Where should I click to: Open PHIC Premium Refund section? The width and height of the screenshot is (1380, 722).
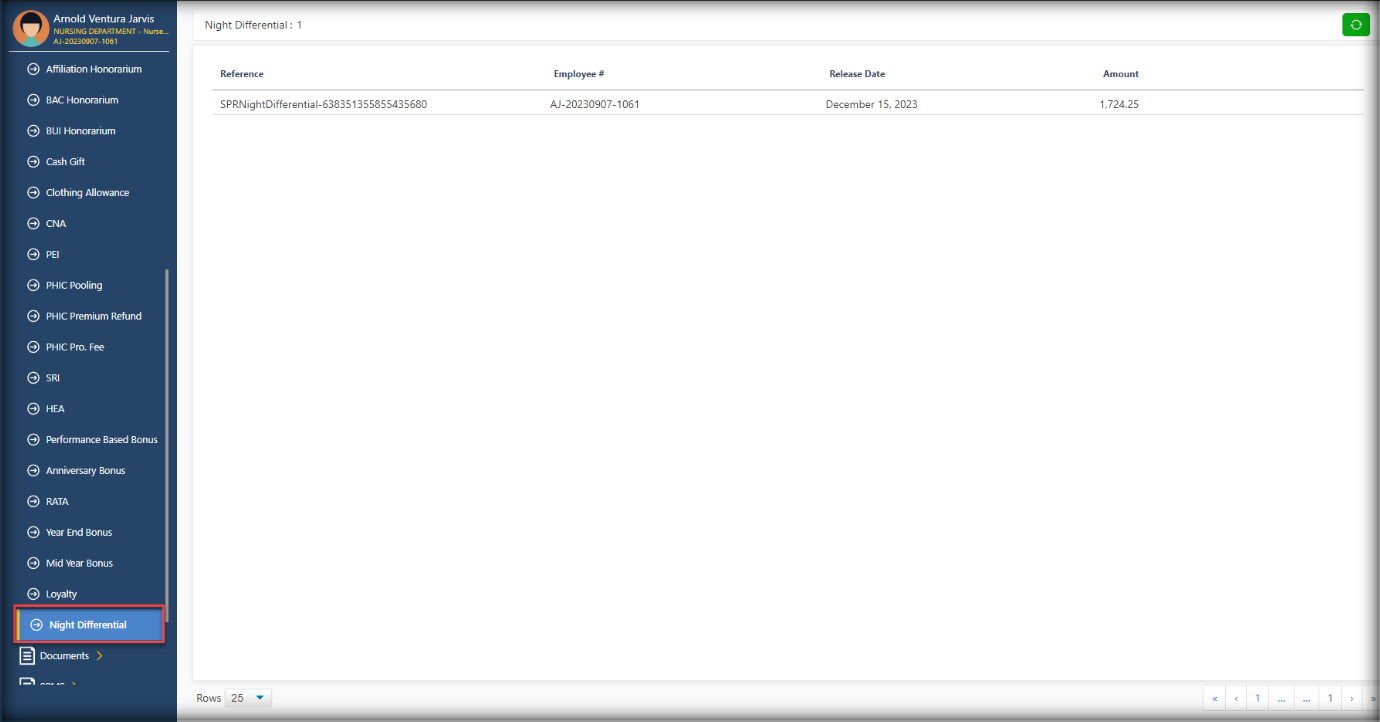93,316
